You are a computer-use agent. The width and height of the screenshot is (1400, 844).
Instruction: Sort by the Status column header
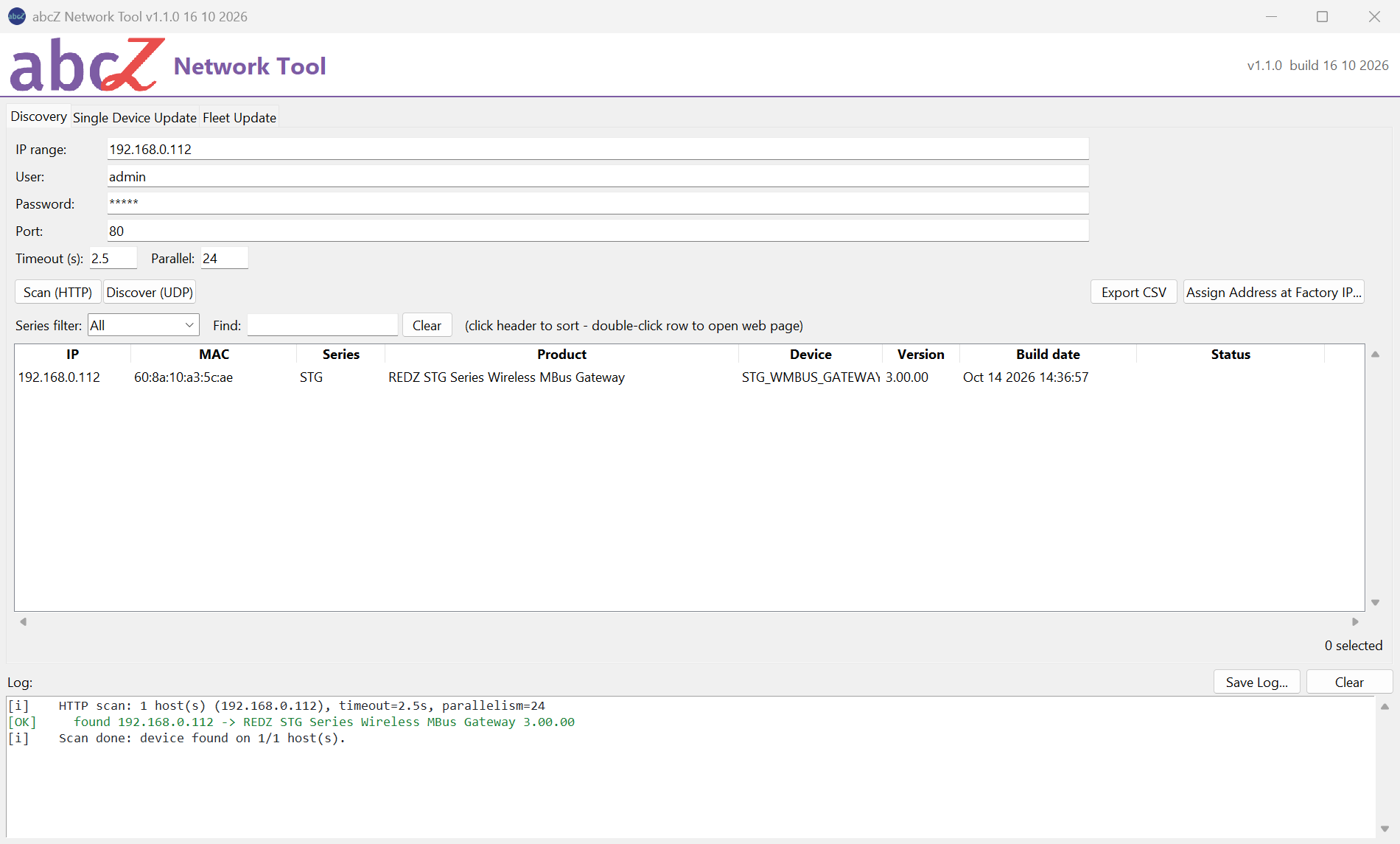[x=1231, y=354]
